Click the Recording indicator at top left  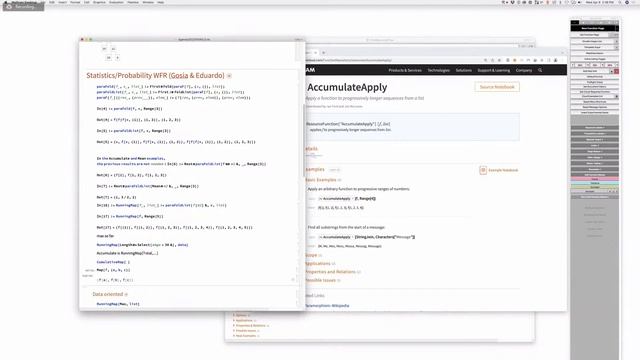23,6
